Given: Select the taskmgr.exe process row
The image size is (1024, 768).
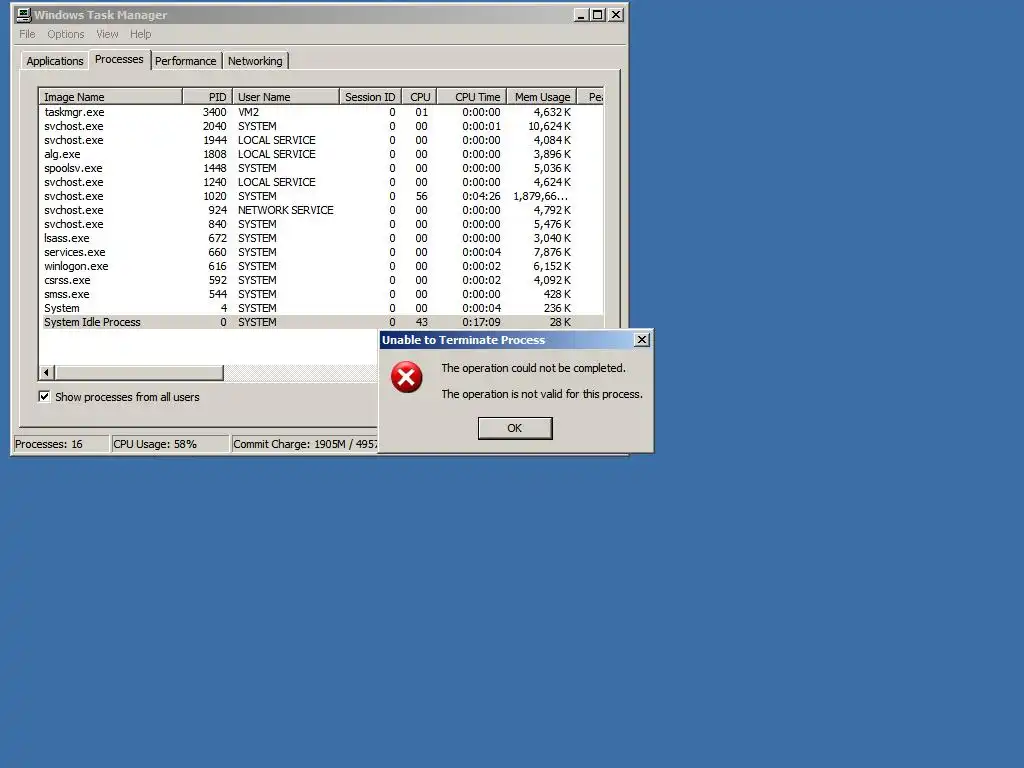Looking at the screenshot, I should [x=321, y=112].
